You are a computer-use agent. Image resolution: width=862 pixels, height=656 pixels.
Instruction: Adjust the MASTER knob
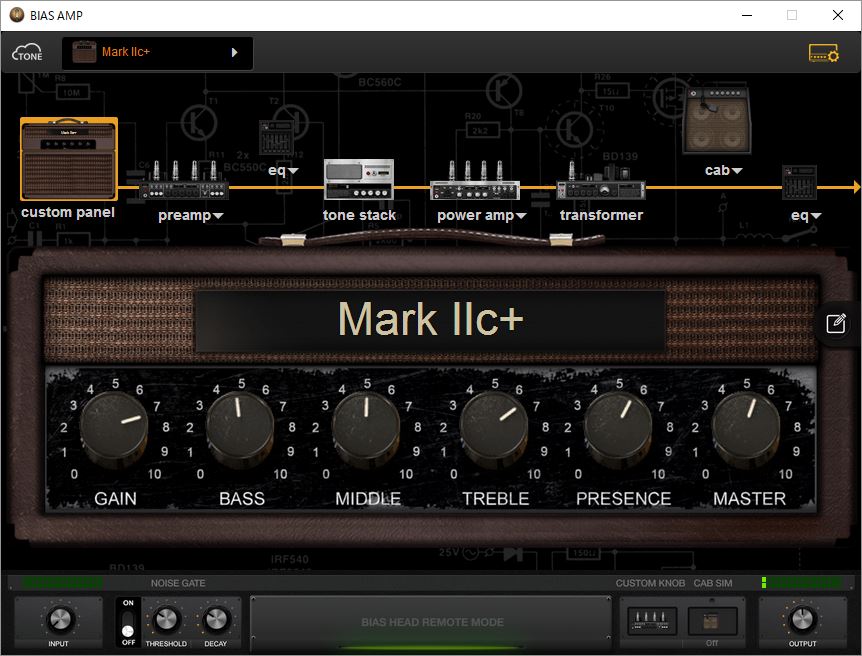point(746,427)
